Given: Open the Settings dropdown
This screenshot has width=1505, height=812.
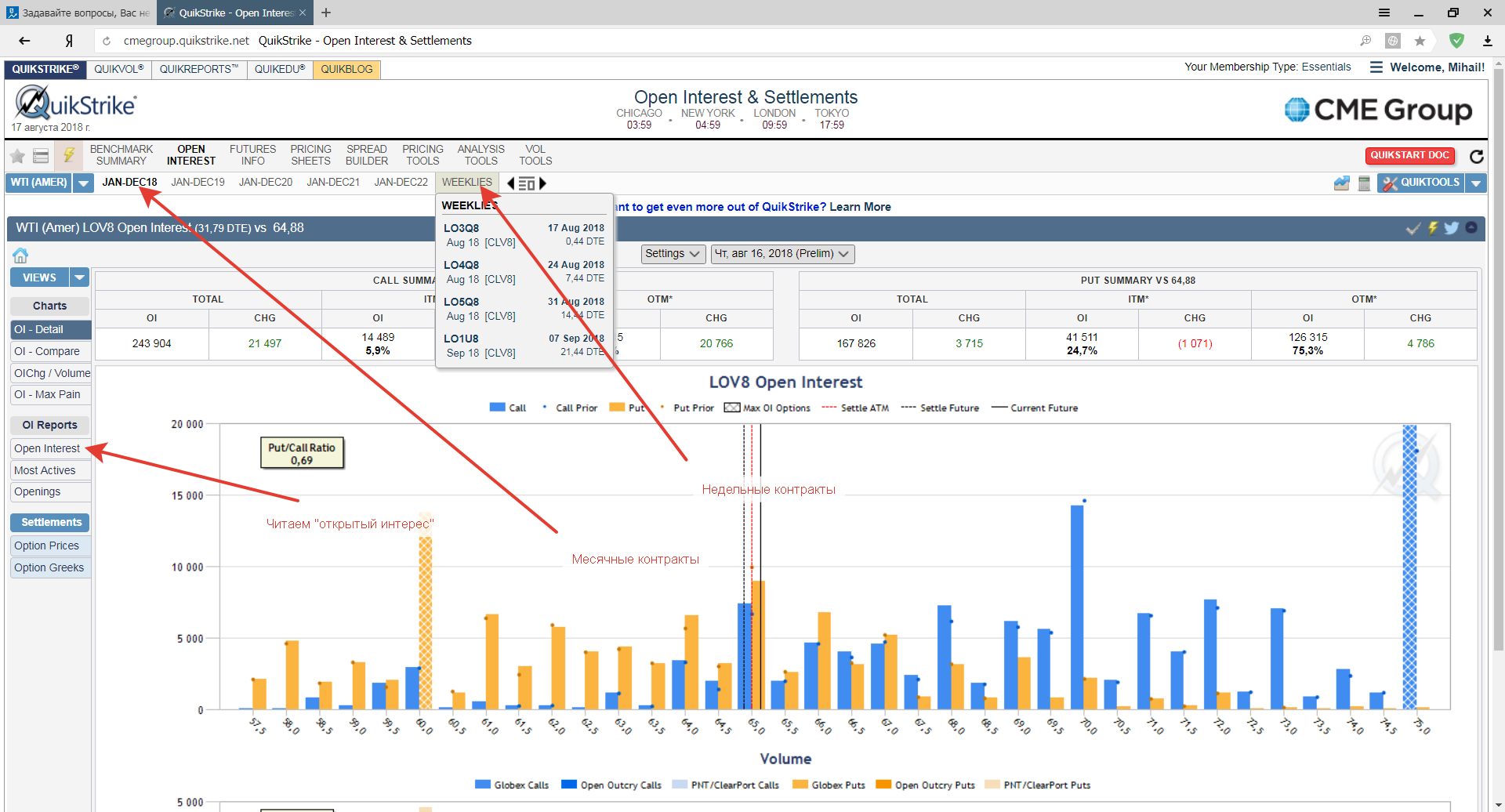Looking at the screenshot, I should (673, 254).
